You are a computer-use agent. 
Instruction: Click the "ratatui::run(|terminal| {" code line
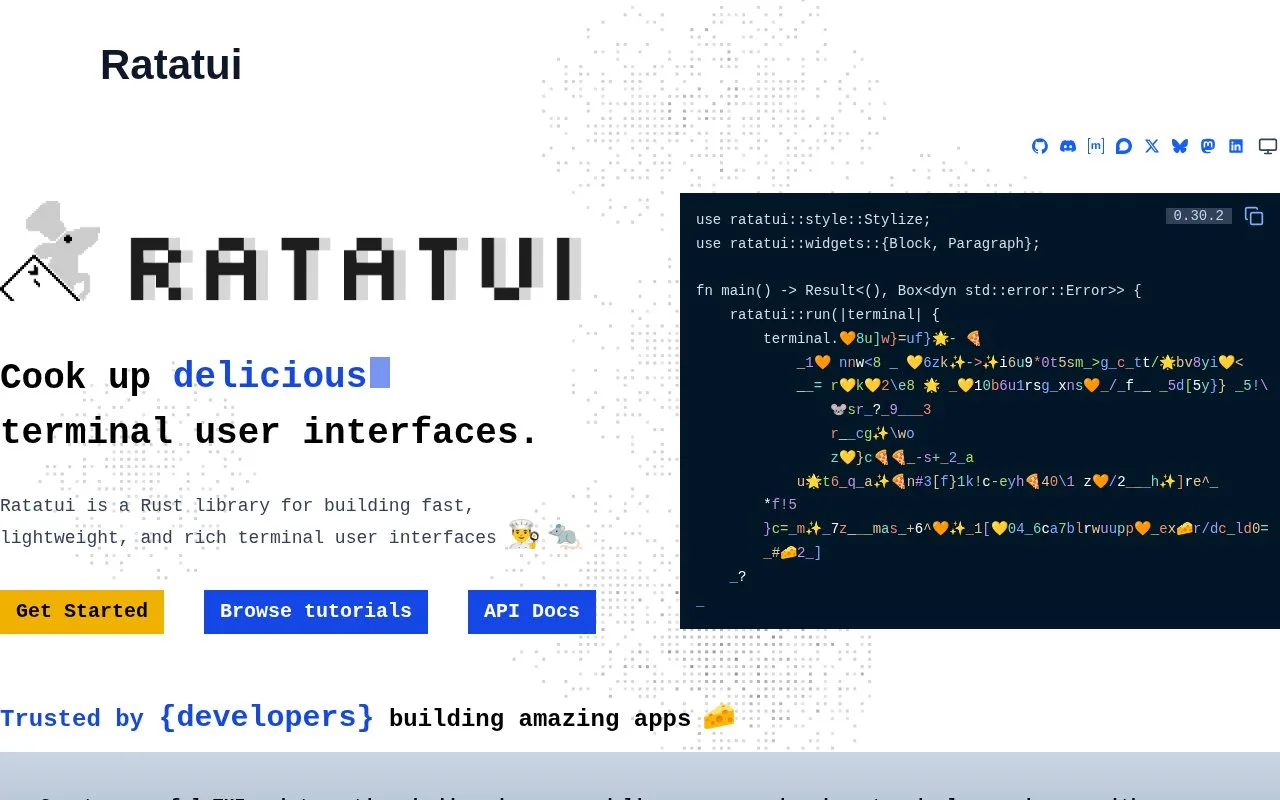coord(834,315)
